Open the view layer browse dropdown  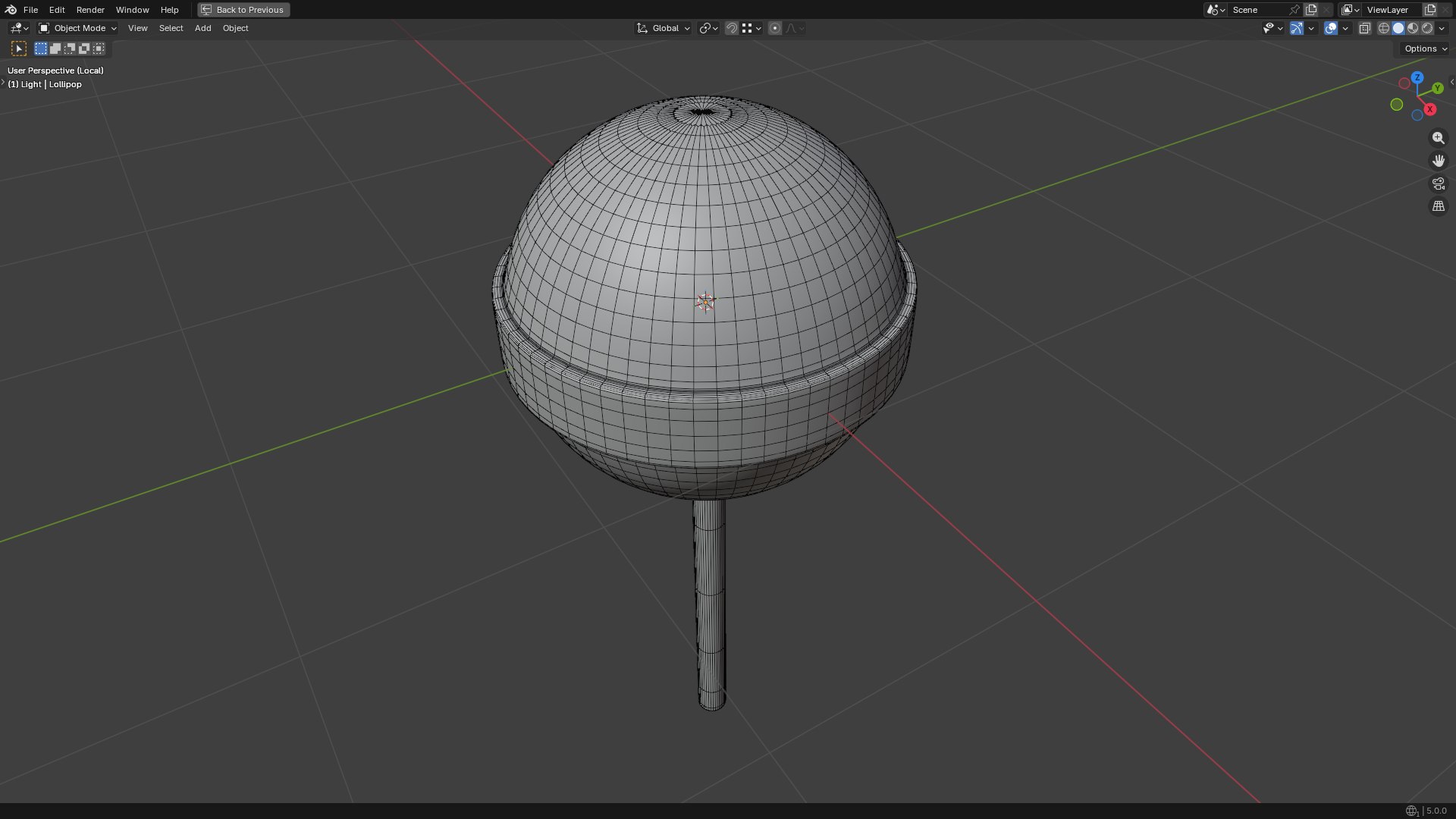(1351, 10)
